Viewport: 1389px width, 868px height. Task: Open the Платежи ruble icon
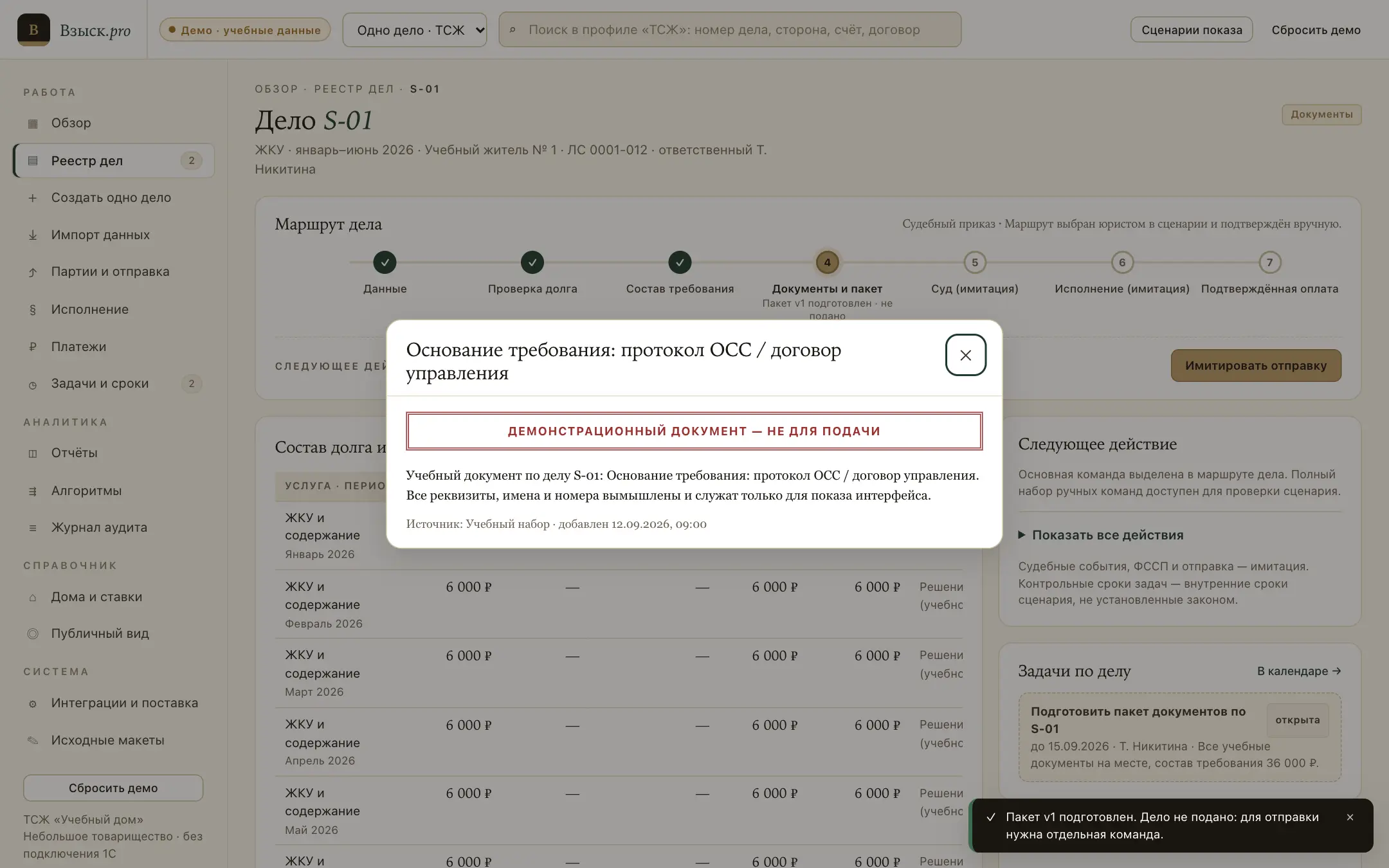pyautogui.click(x=33, y=347)
